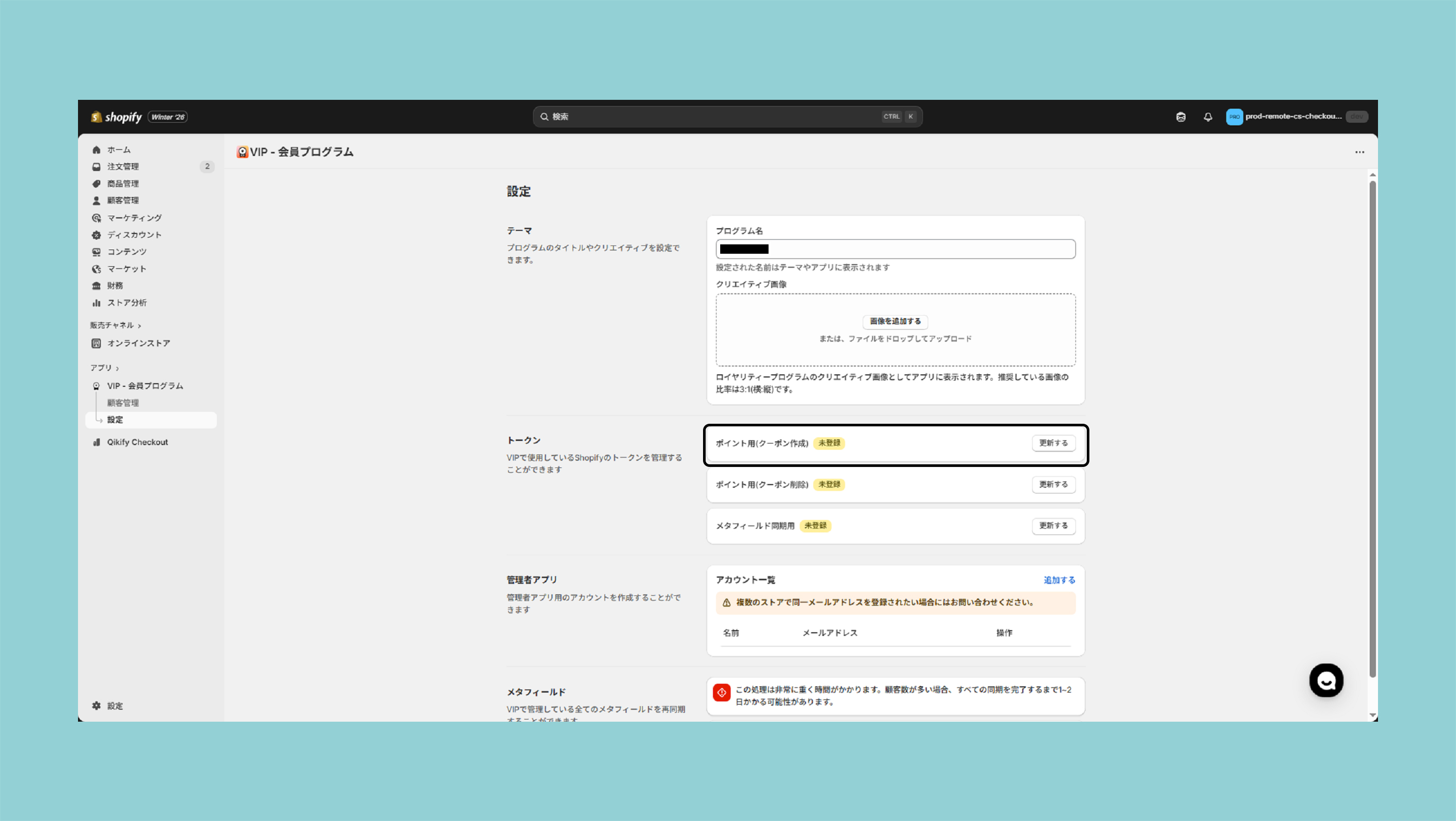
Task: Open ストア分析 in the sidebar
Action: pos(126,303)
